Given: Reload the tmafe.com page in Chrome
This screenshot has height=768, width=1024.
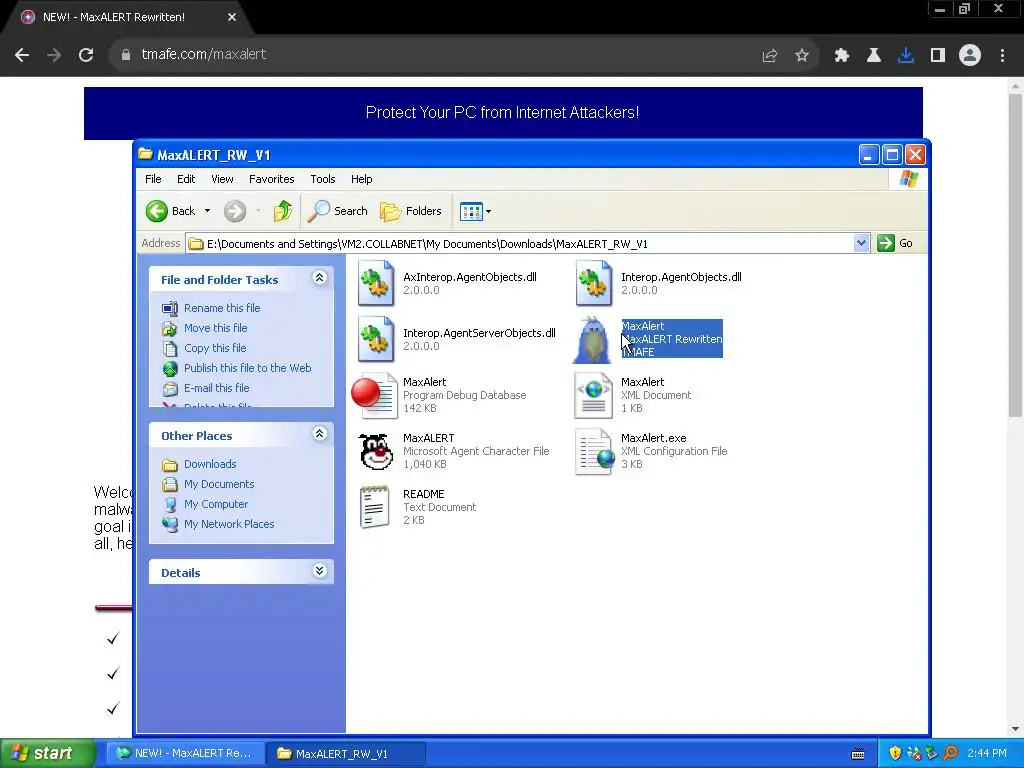Looking at the screenshot, I should click(86, 55).
